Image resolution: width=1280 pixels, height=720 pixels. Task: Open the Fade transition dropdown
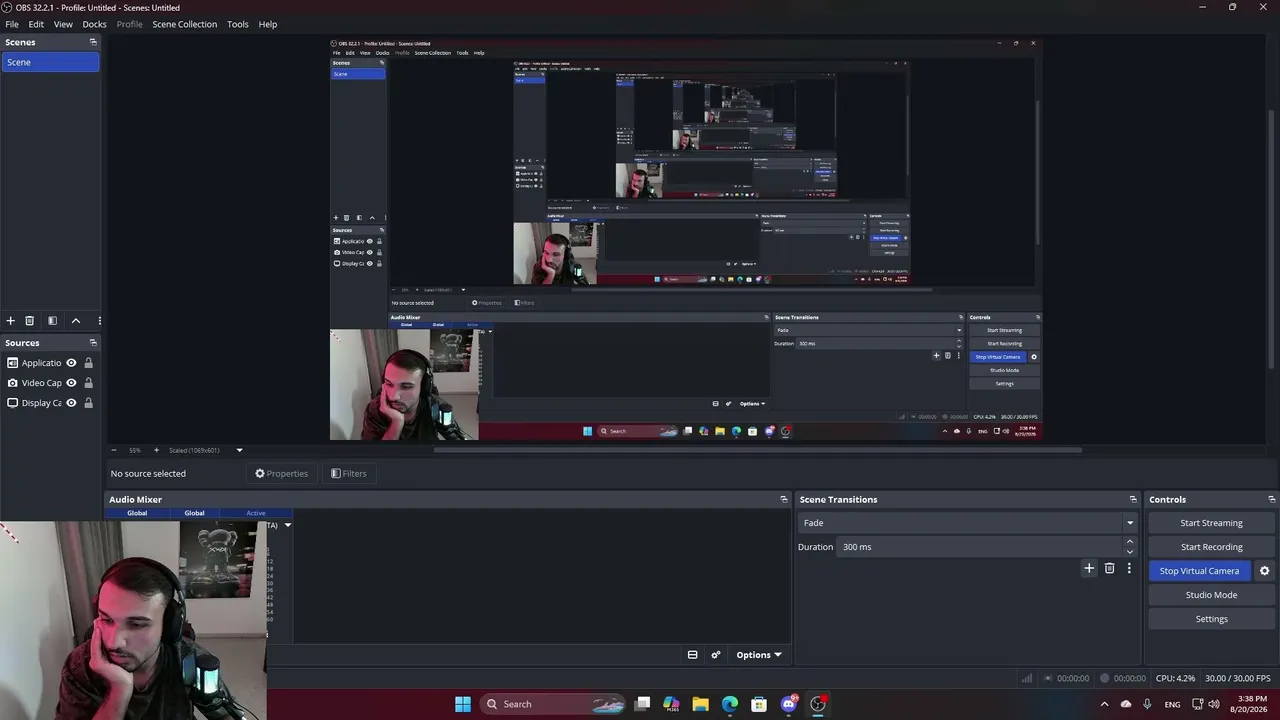point(968,523)
